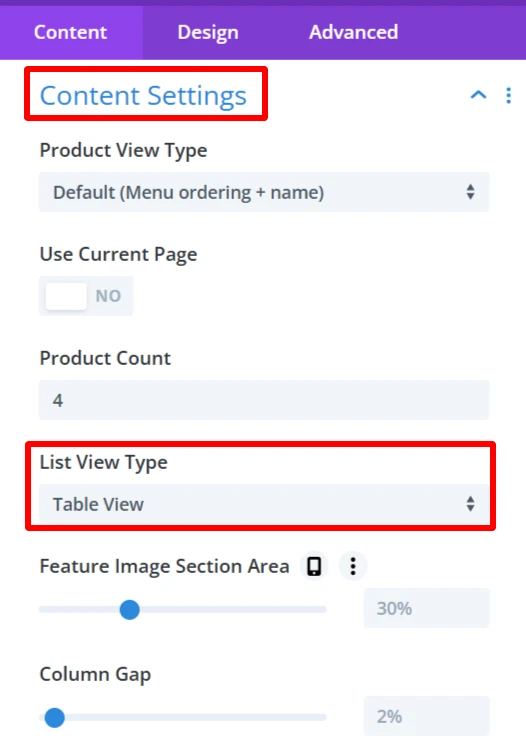
Task: Click the 30% value field
Action: tap(427, 608)
